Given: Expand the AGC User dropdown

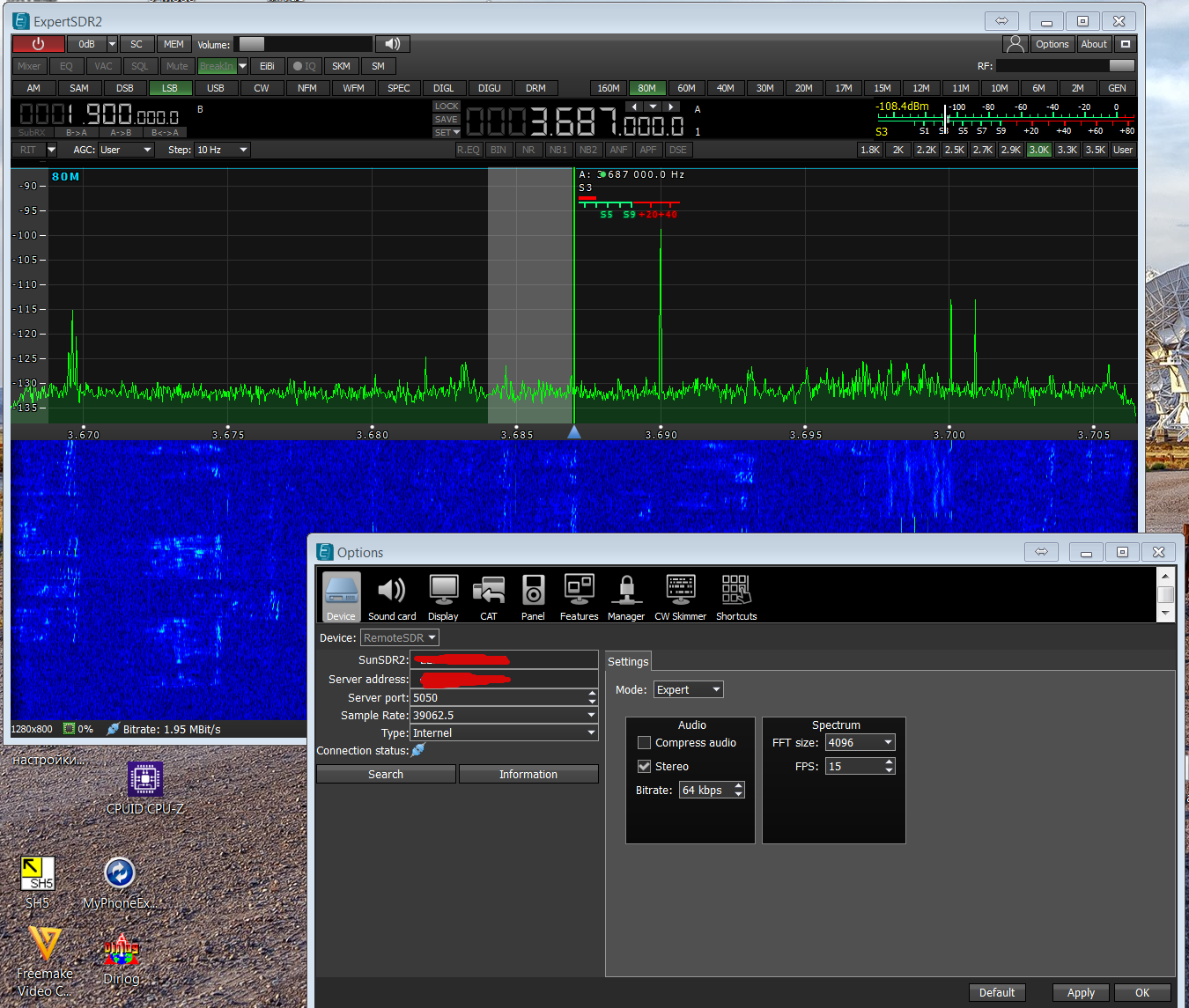Looking at the screenshot, I should tap(126, 150).
